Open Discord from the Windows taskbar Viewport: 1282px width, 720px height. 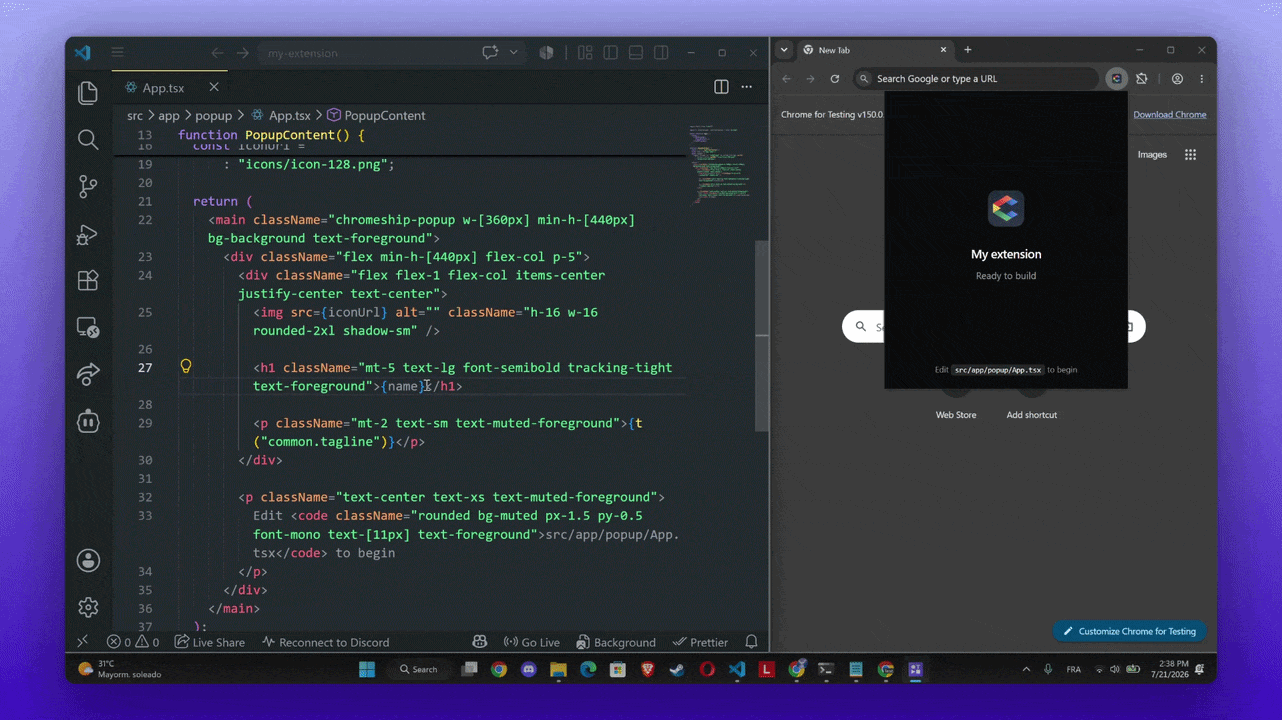[x=529, y=669]
